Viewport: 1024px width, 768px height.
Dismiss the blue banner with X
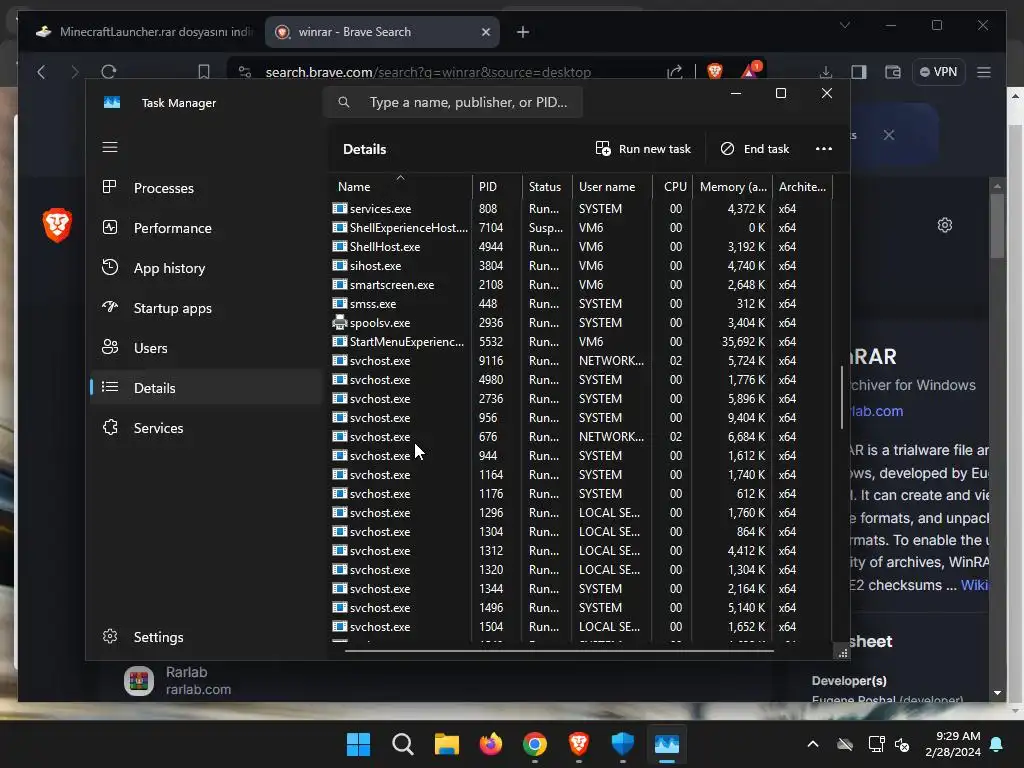tap(889, 135)
